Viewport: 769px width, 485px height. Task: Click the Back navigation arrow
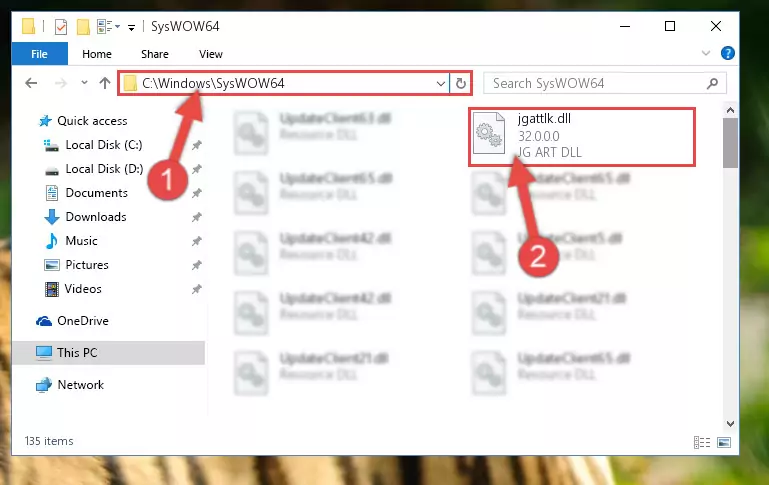pyautogui.click(x=31, y=83)
